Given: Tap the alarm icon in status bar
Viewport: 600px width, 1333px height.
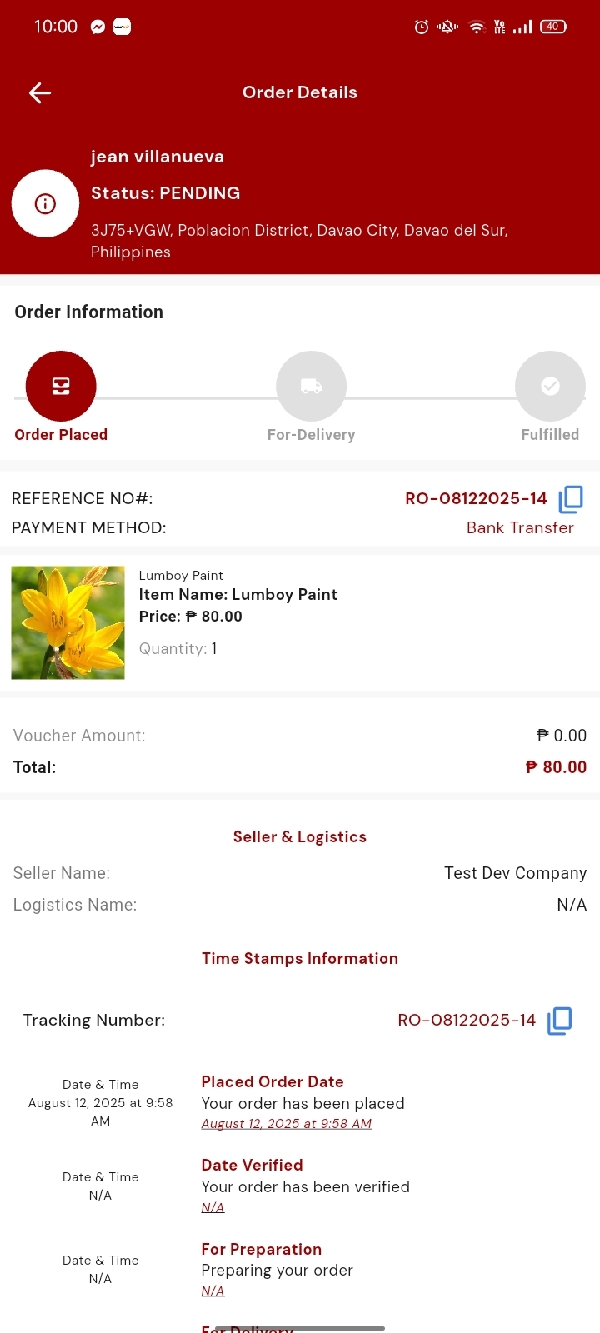Looking at the screenshot, I should [x=421, y=27].
